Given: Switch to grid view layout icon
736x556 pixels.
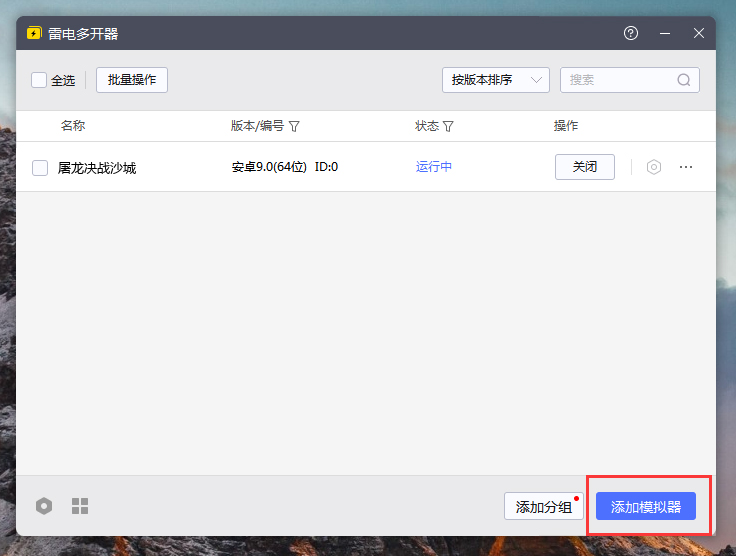Looking at the screenshot, I should pos(80,506).
